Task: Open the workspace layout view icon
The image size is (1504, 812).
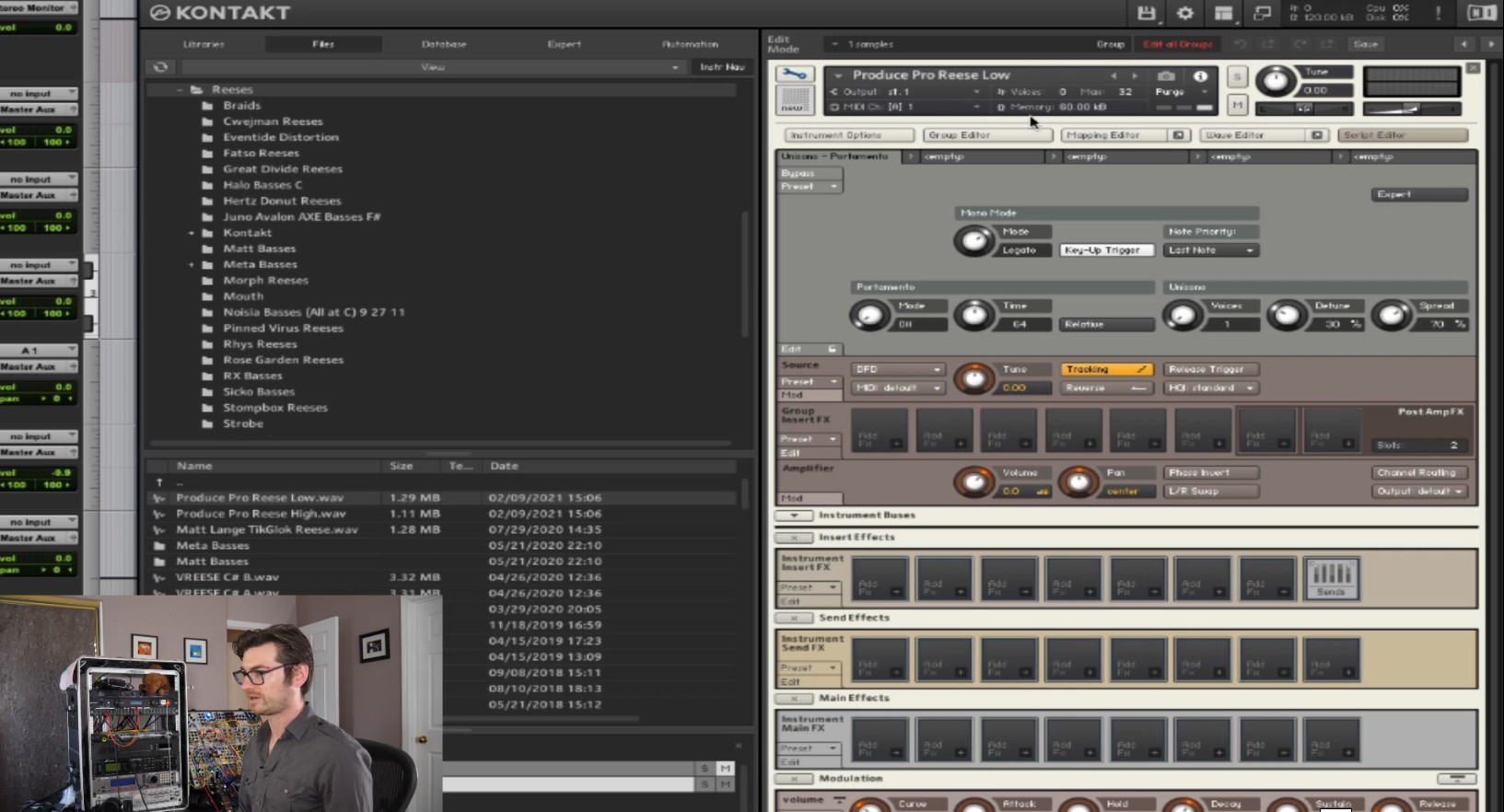Action: tap(1224, 13)
